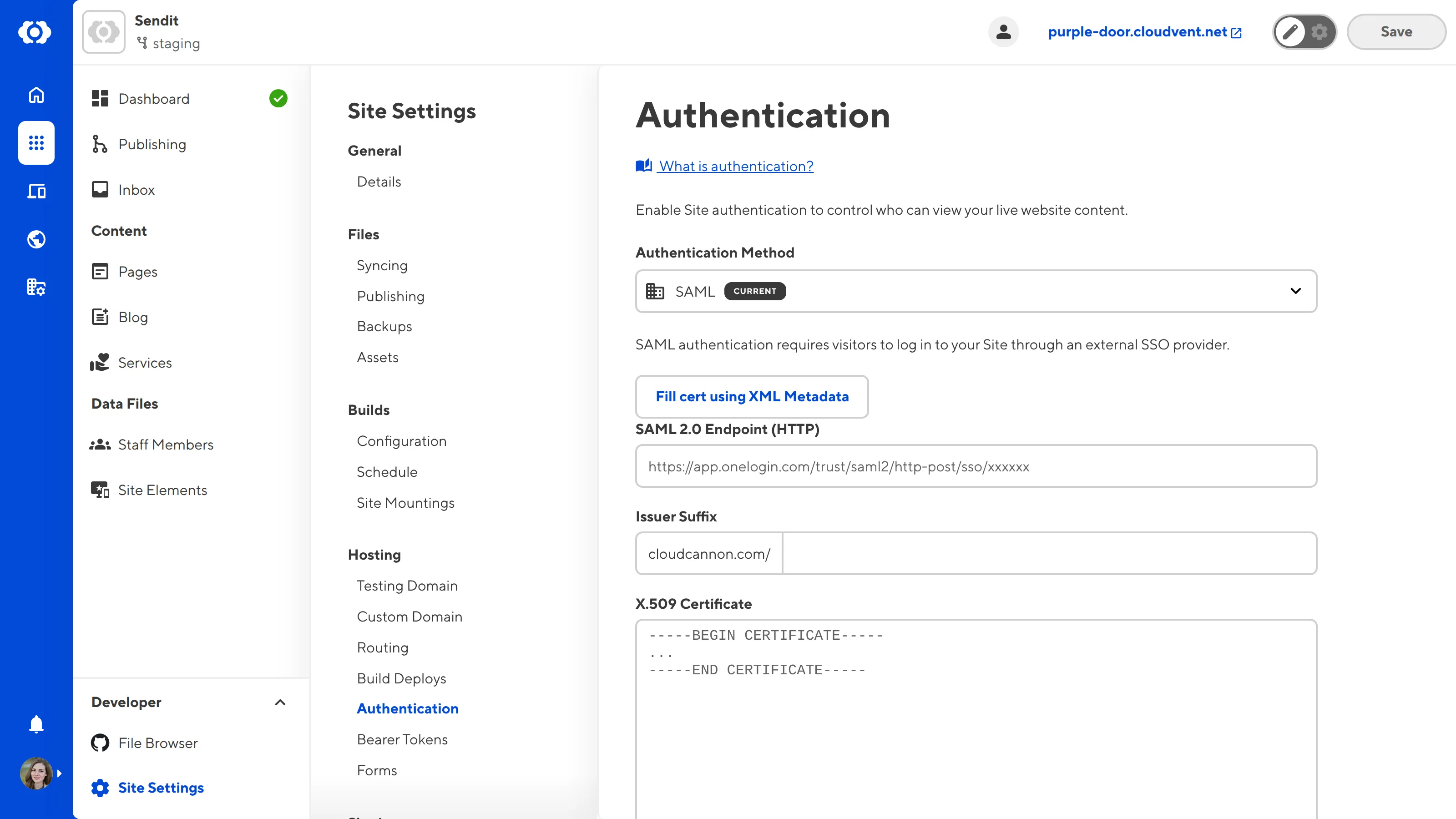Select the apps grid icon in the sidebar
Image resolution: width=1456 pixels, height=819 pixels.
click(35, 143)
